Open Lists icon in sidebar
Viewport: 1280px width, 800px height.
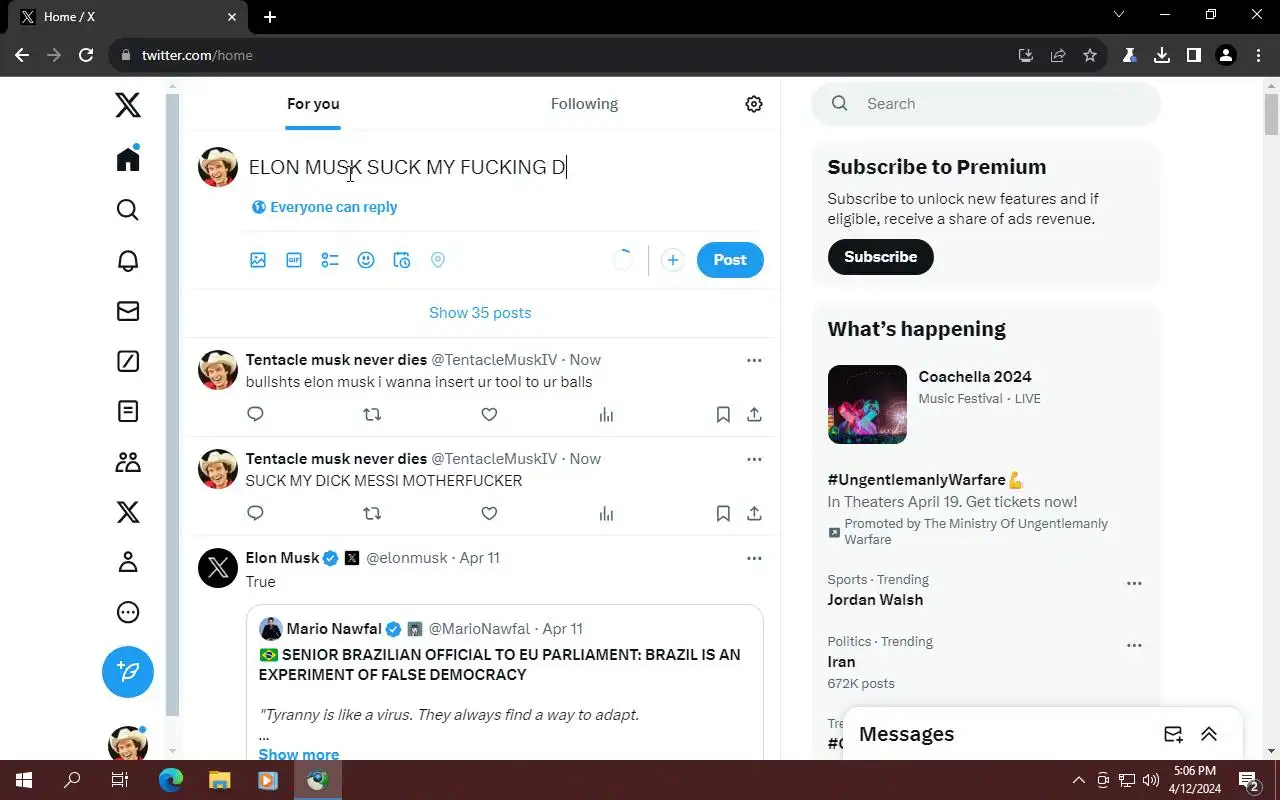pyautogui.click(x=128, y=411)
